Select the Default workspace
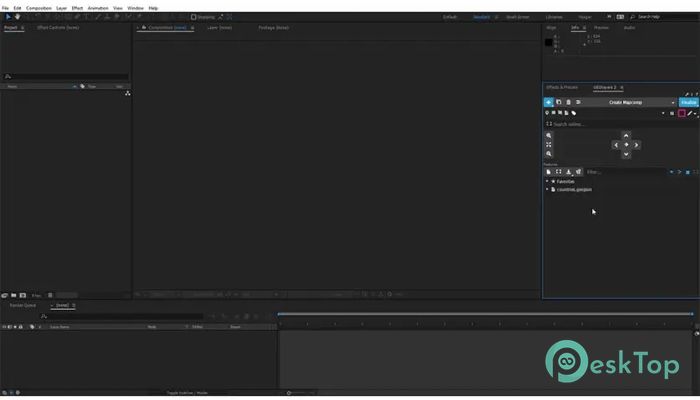 [450, 17]
